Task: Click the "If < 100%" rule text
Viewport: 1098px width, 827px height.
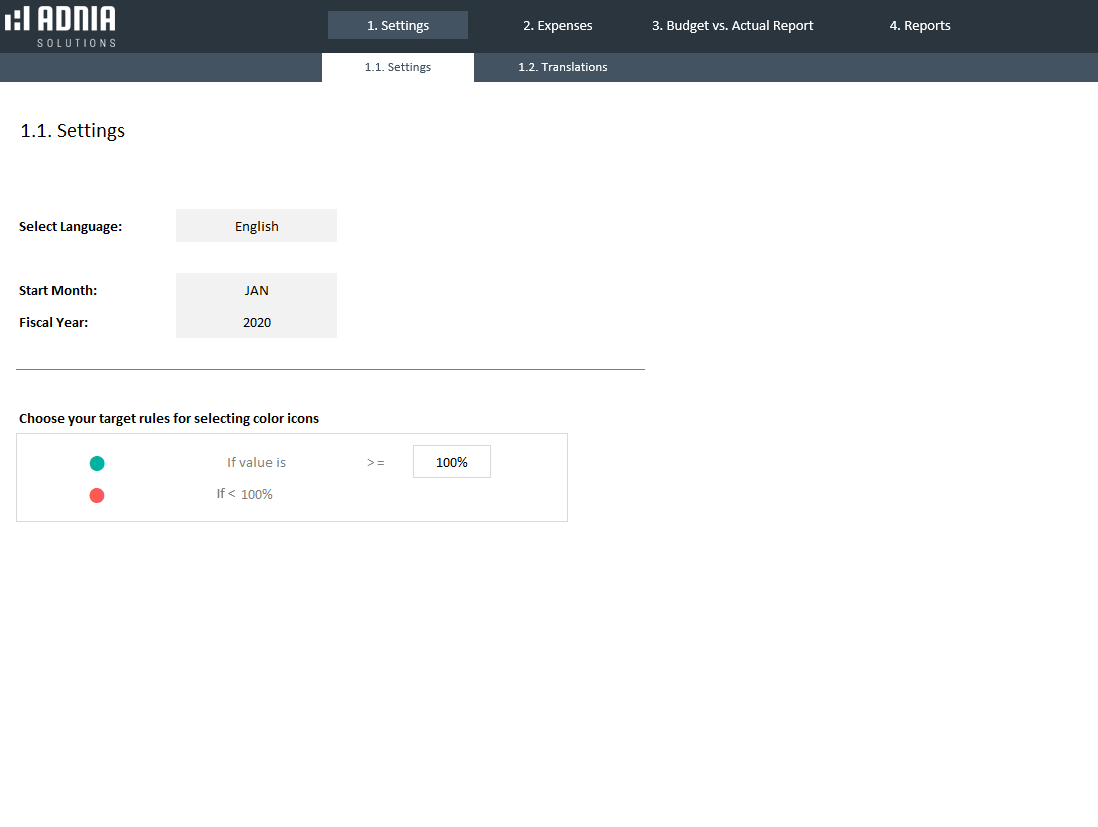Action: [245, 494]
